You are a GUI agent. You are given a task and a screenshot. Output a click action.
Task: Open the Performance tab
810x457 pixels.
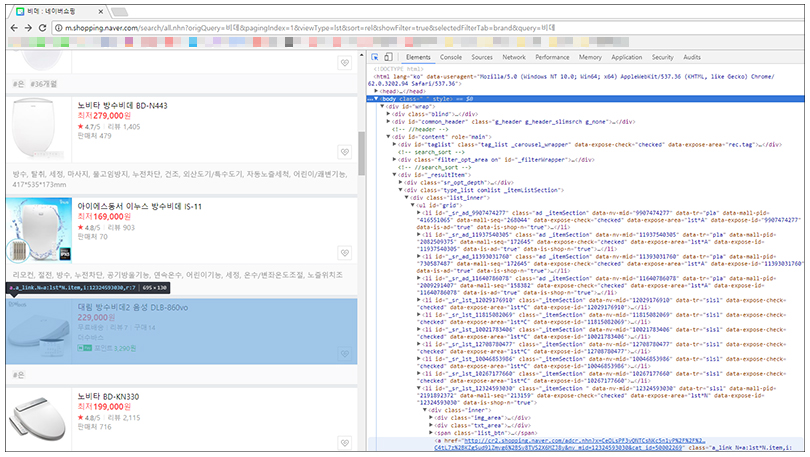(552, 57)
